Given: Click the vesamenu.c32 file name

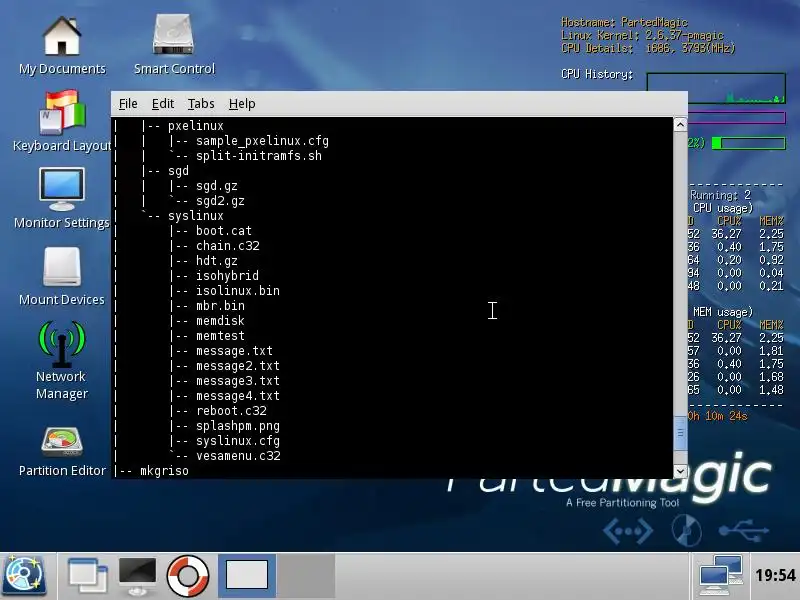Looking at the screenshot, I should point(238,456).
